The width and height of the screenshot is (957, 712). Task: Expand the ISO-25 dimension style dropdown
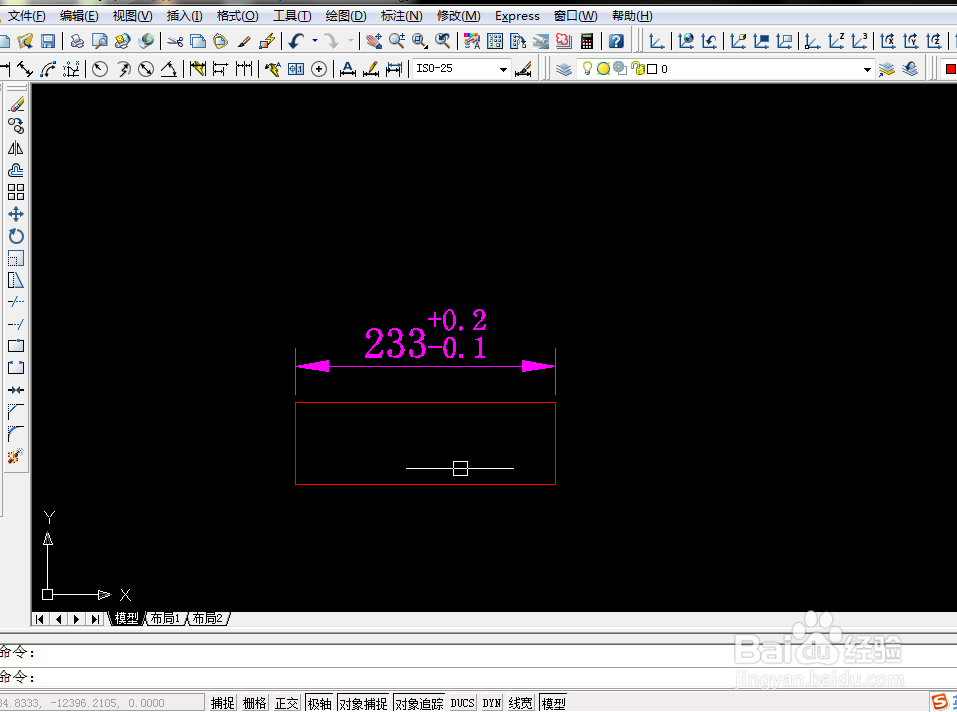(503, 70)
